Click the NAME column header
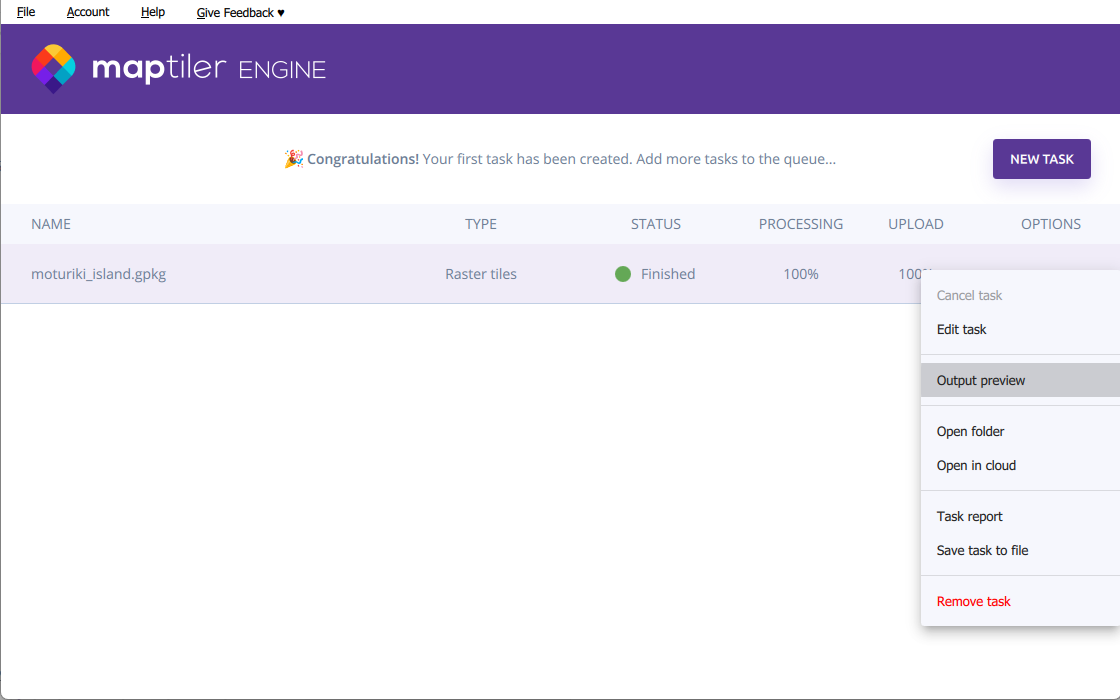The image size is (1120, 700). point(51,224)
